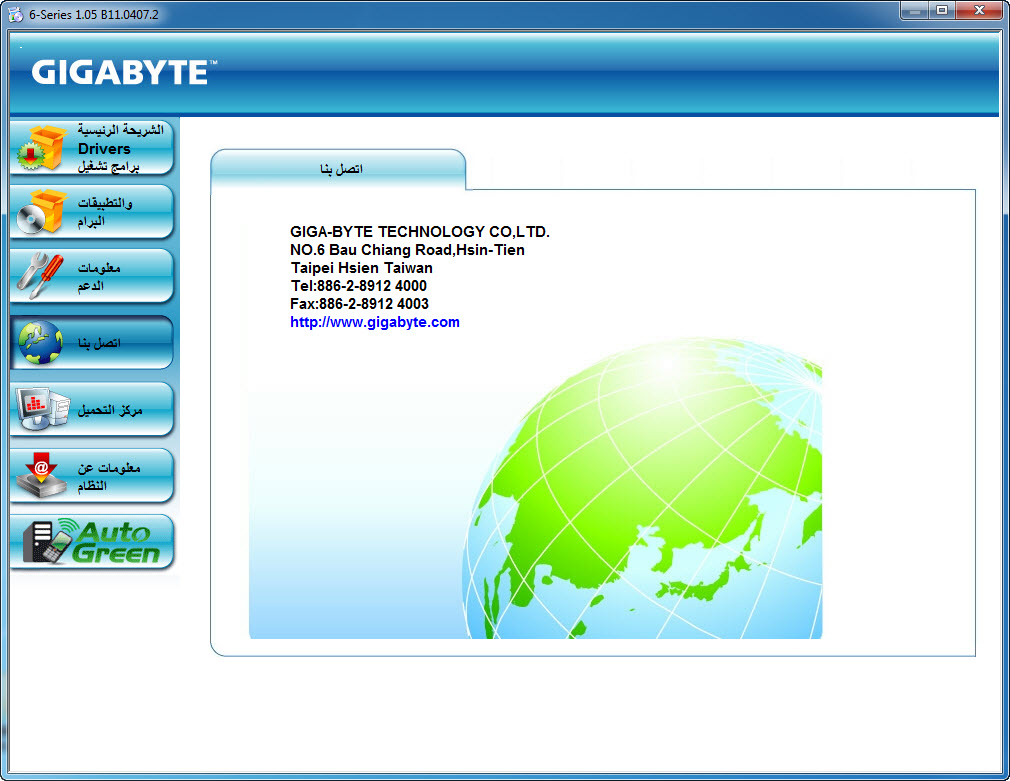Click the Taipei Hsien Taiwan text
The height and width of the screenshot is (781, 1010).
(361, 267)
